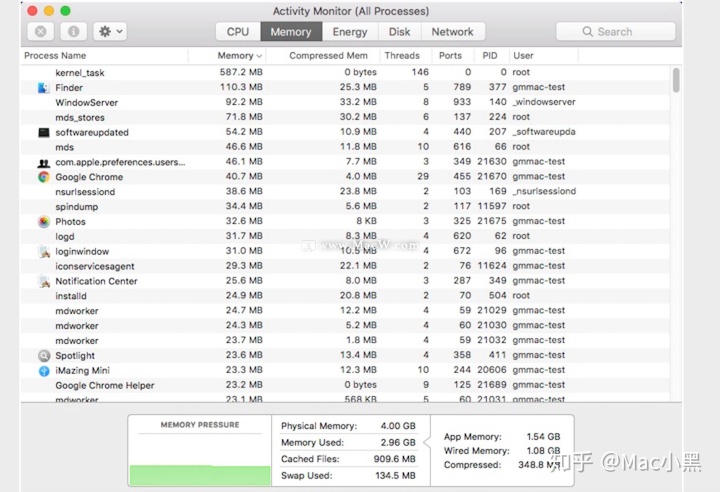Click the 587.2 MB memory value
Image resolution: width=720 pixels, height=492 pixels.
(241, 72)
